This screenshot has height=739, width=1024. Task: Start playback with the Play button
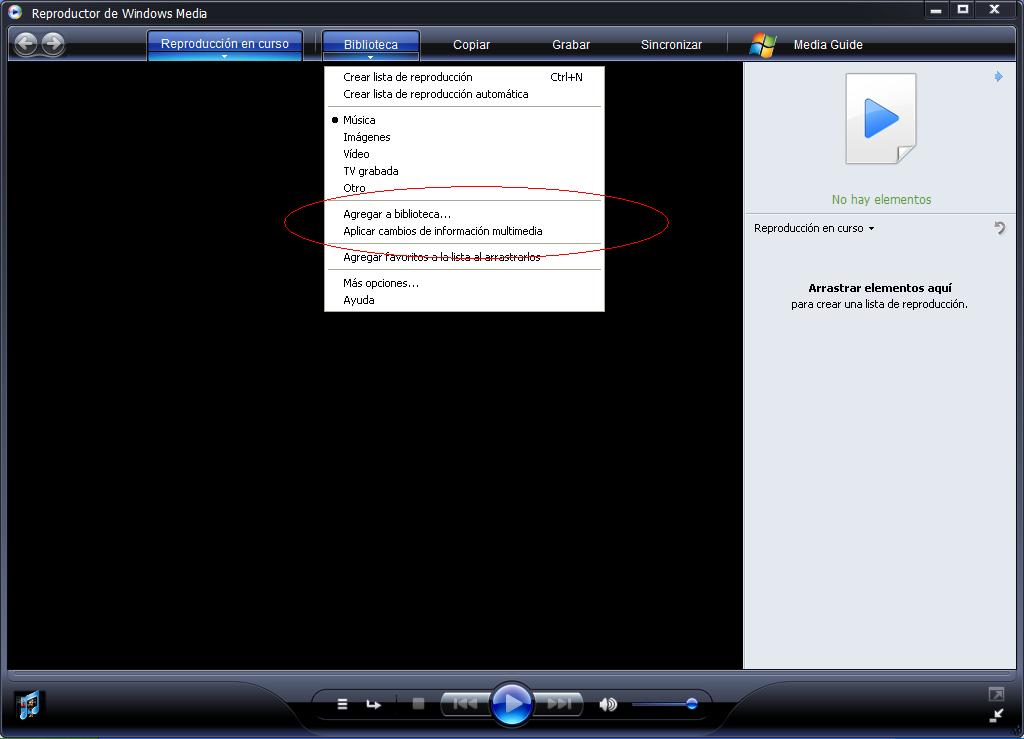click(511, 704)
